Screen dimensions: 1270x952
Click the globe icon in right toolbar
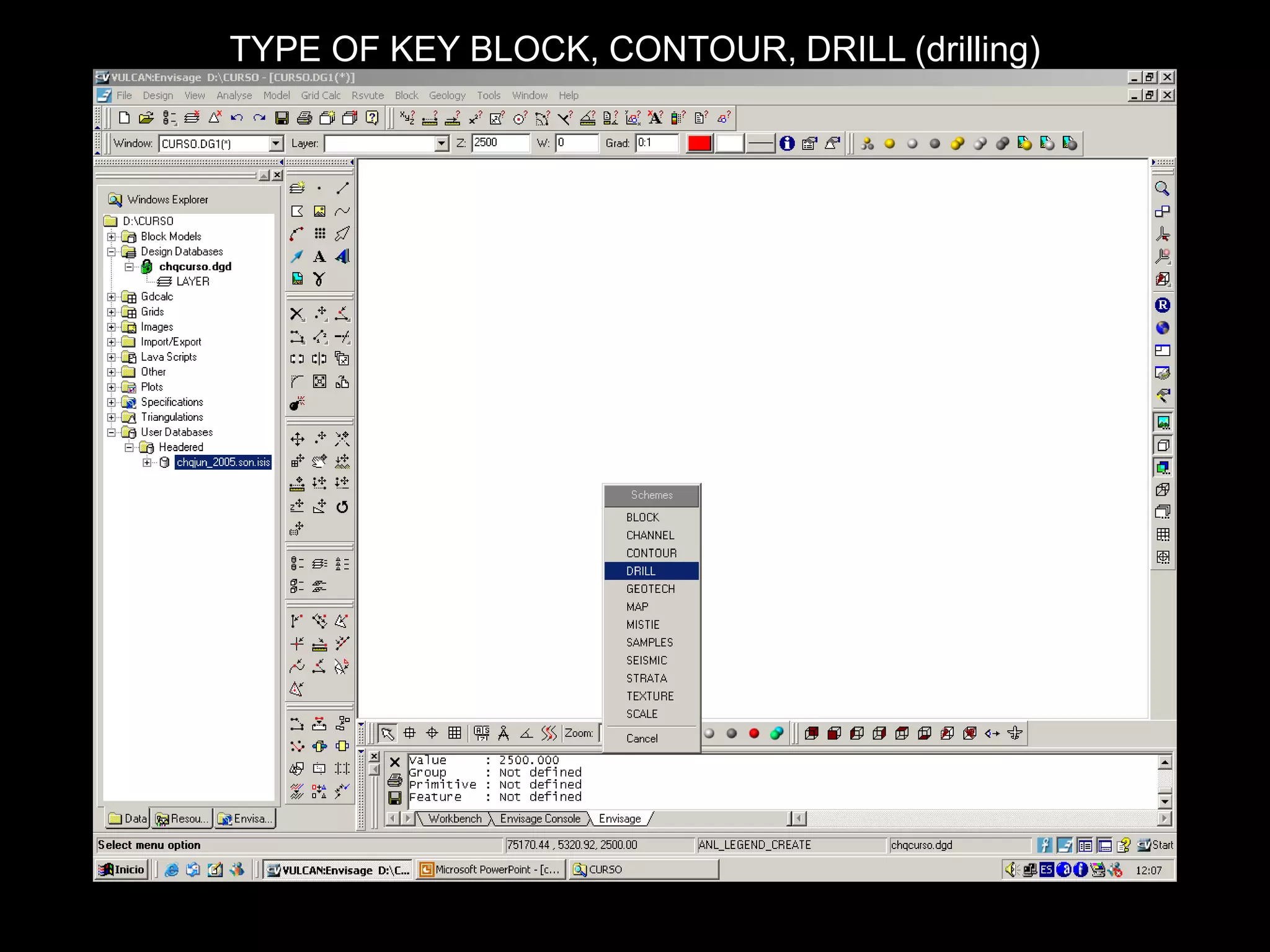point(1162,328)
